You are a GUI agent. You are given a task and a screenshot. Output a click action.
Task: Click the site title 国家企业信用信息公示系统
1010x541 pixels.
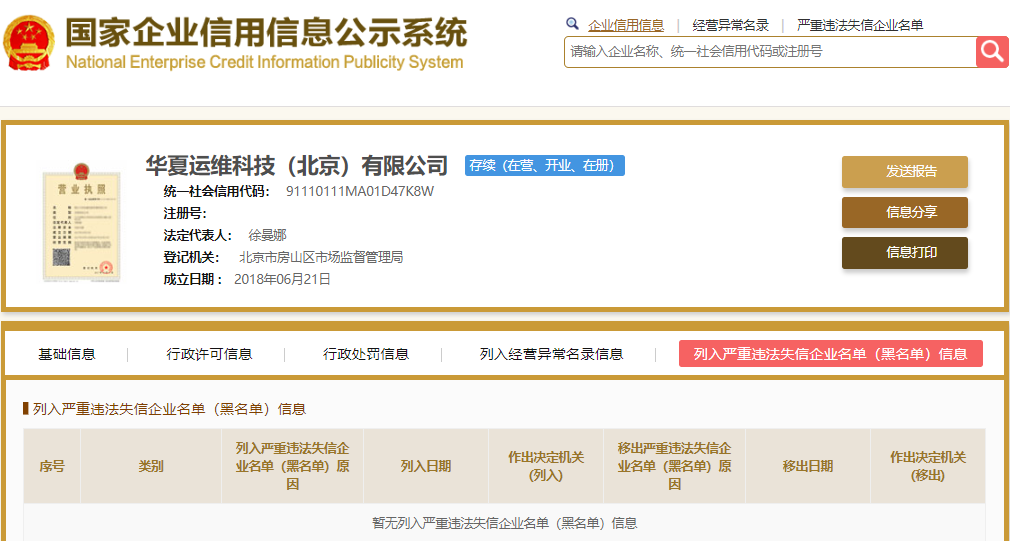pos(266,32)
